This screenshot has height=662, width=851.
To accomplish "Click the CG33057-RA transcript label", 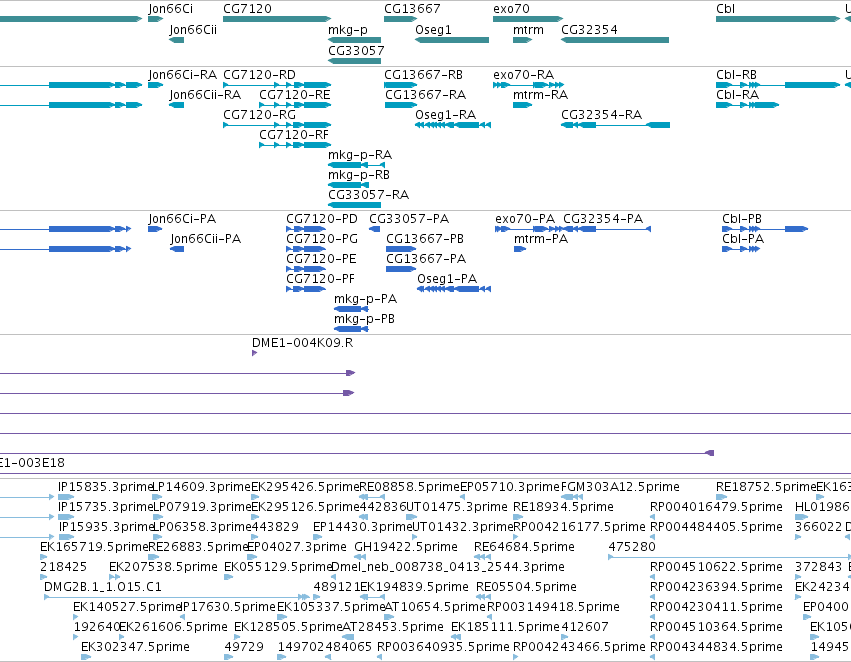I will click(369, 194).
